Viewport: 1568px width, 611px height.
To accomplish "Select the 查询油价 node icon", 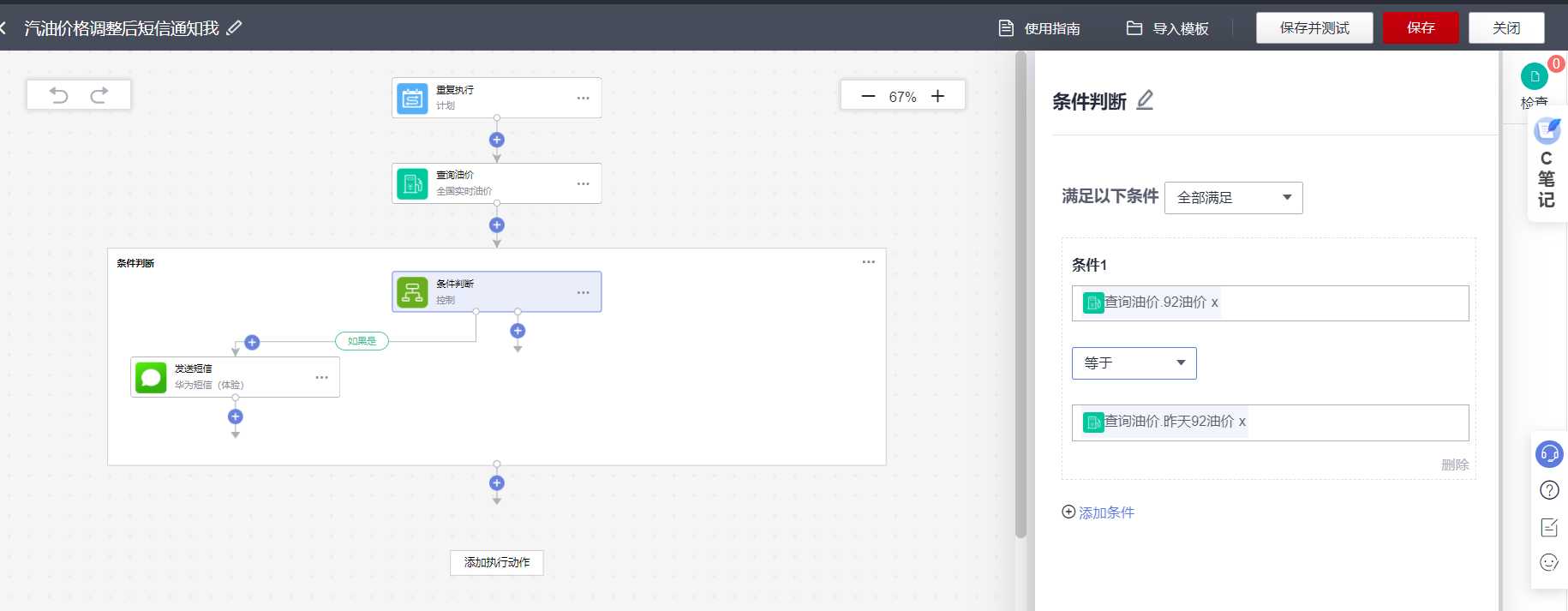I will click(x=412, y=183).
